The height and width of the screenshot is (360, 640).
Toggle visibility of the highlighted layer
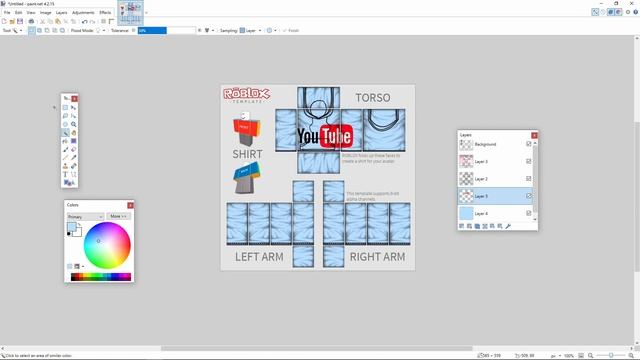click(529, 196)
